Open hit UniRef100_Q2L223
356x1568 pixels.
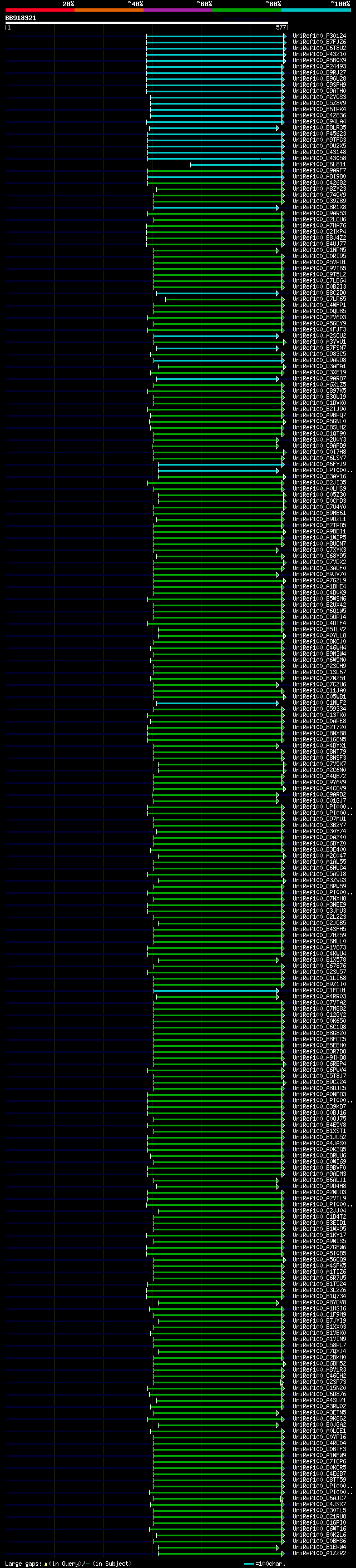pos(319,917)
